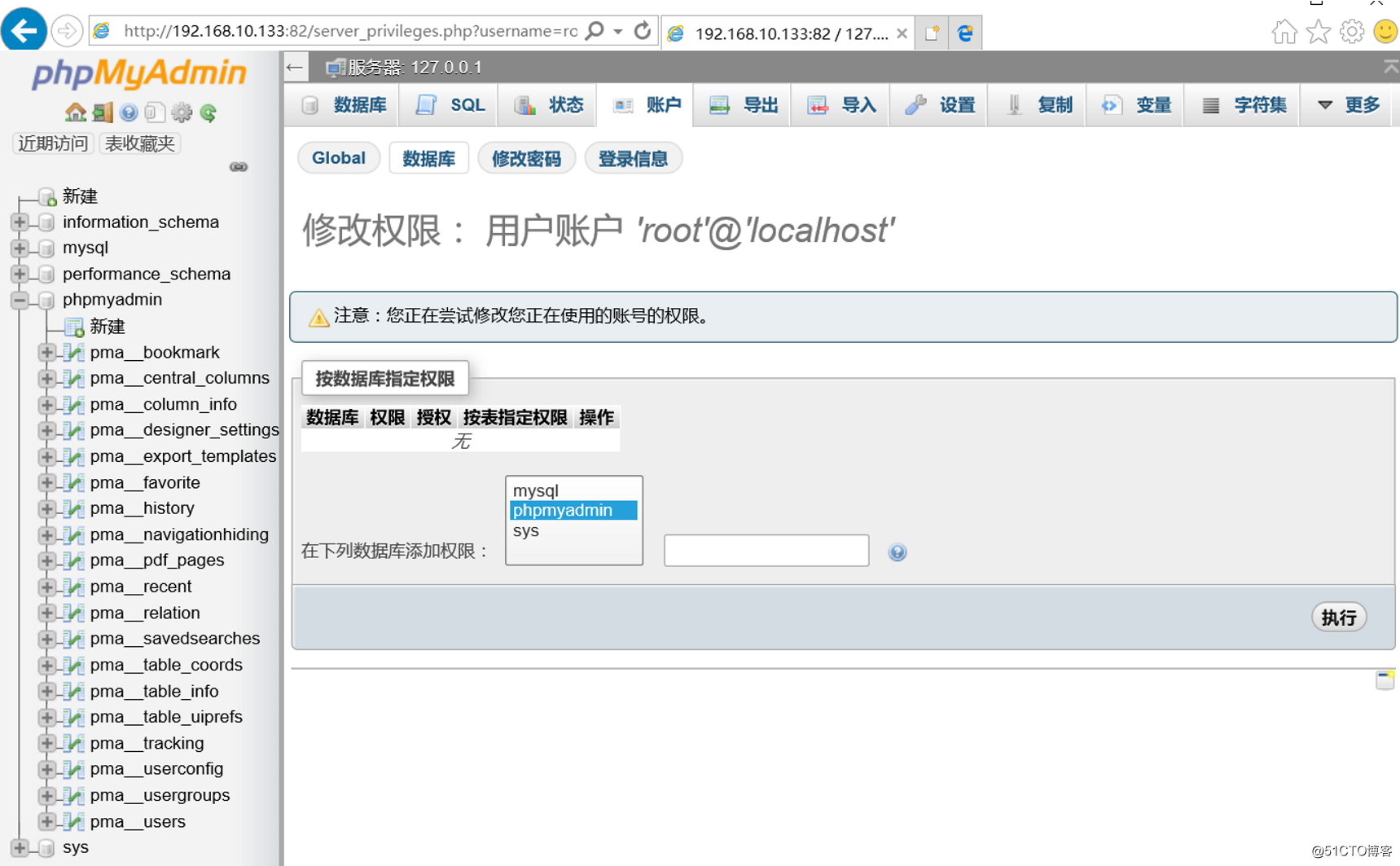Expand pma__favorite table node
The height and width of the screenshot is (866, 1400).
coord(46,482)
